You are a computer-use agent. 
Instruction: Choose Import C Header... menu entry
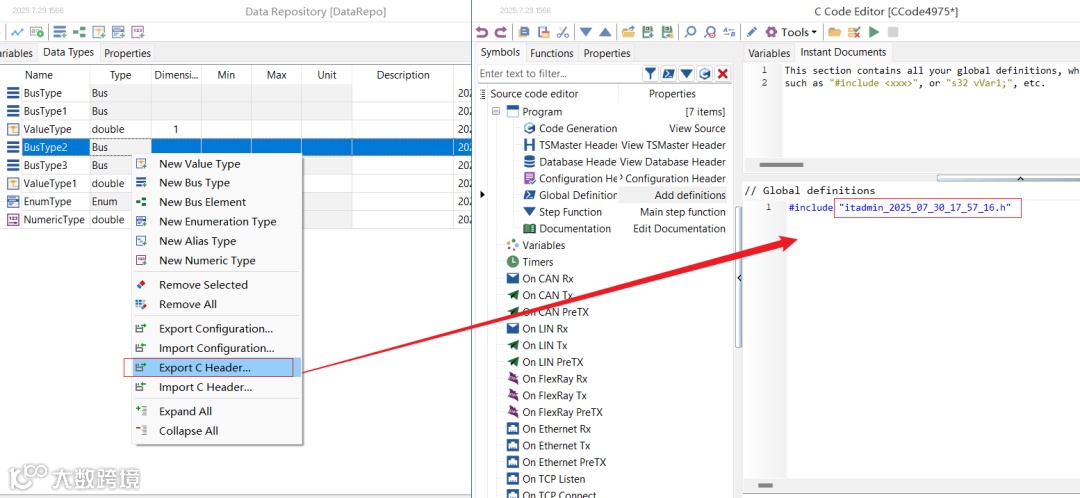(x=217, y=387)
